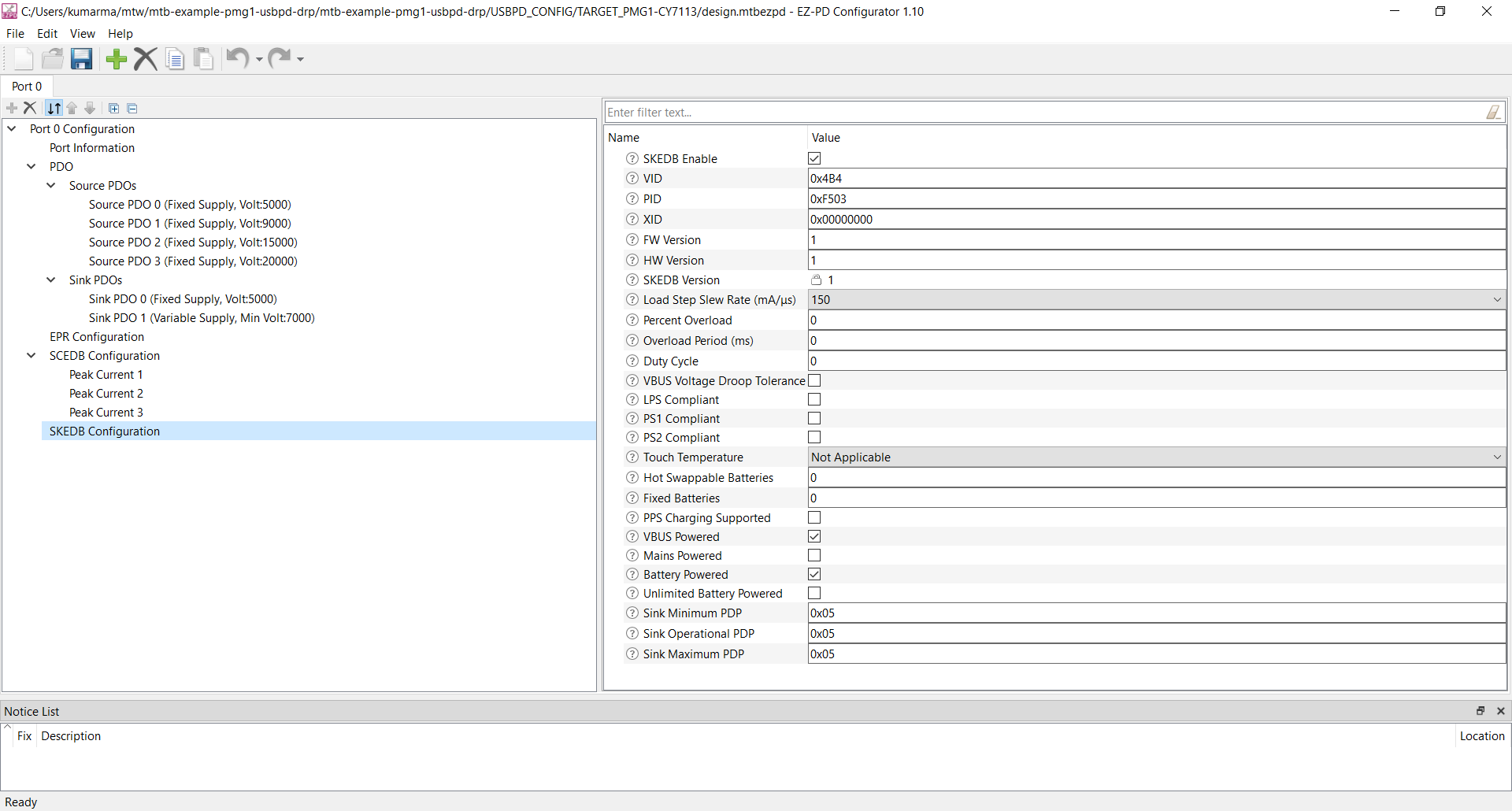The image size is (1512, 811).
Task: Enable PPS Charging Supported checkbox
Action: pos(814,517)
